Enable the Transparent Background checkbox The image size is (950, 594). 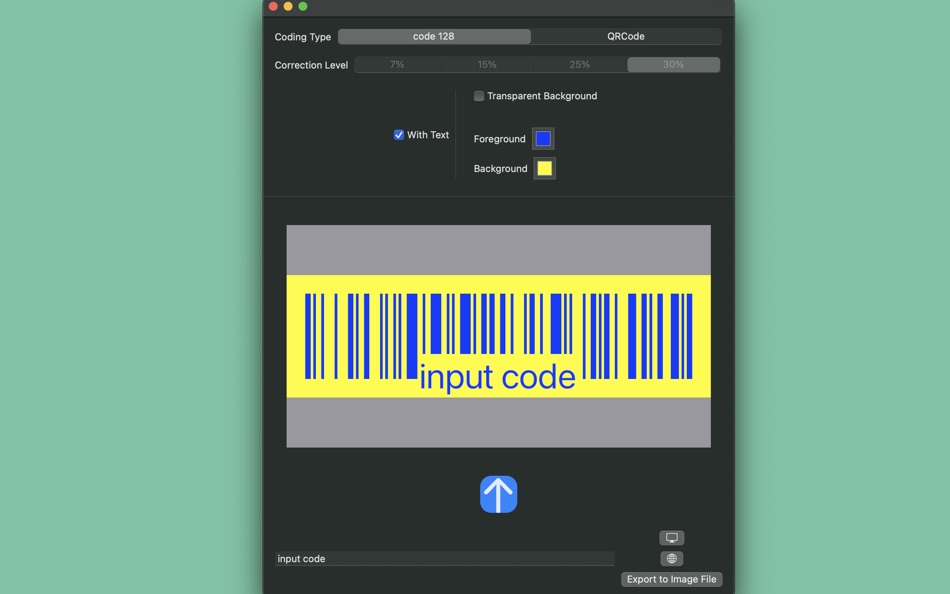click(x=479, y=96)
